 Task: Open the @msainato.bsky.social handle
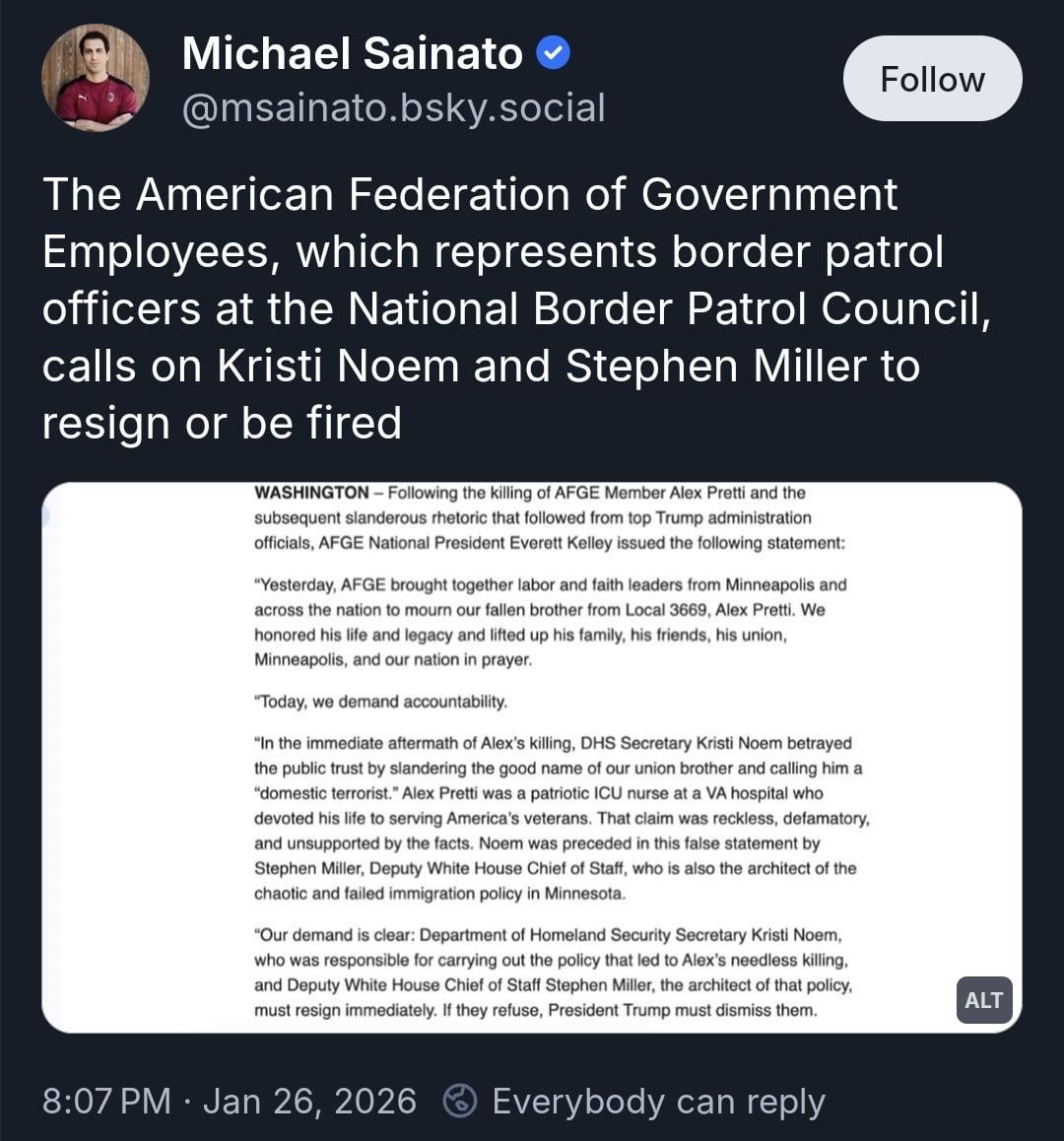(393, 107)
